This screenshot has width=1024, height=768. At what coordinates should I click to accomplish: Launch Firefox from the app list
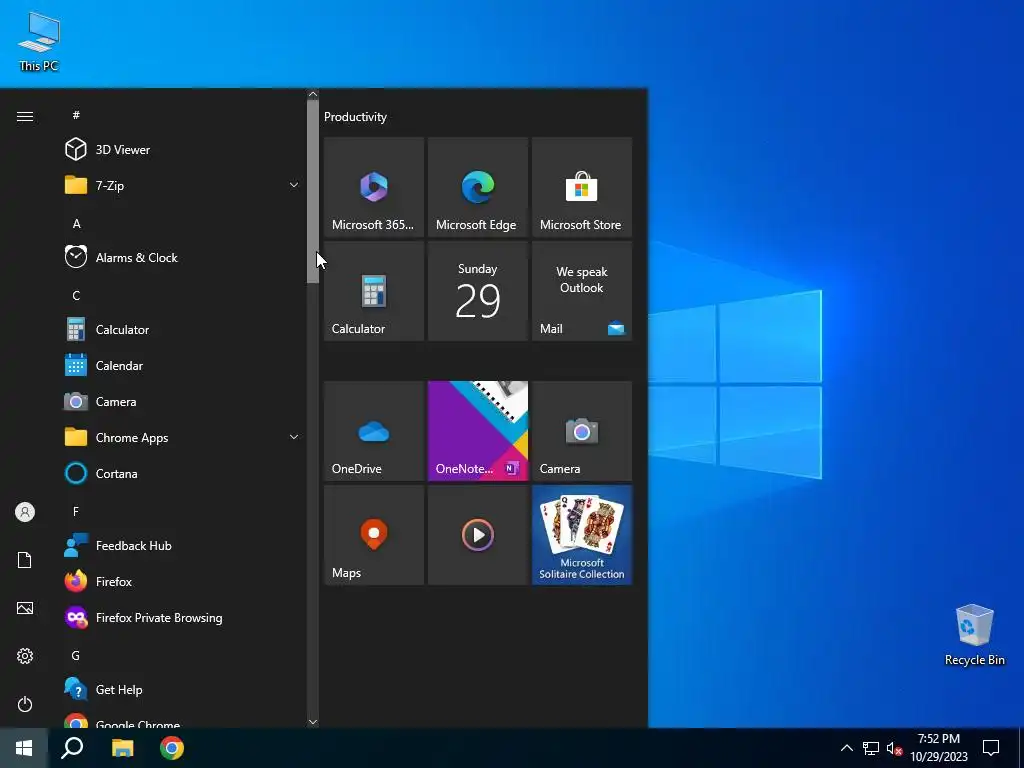click(182, 581)
